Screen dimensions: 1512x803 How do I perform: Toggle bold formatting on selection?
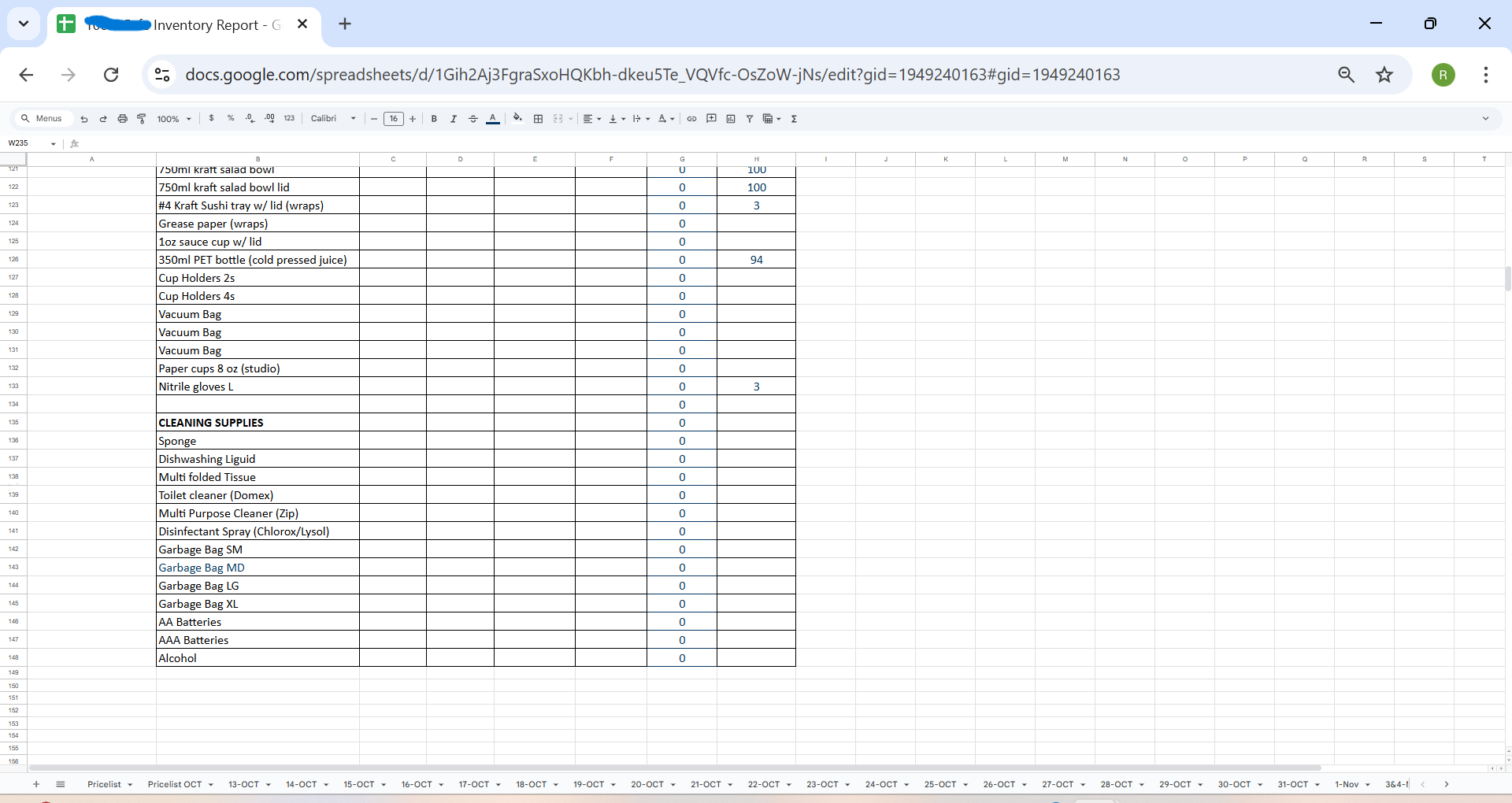point(434,119)
